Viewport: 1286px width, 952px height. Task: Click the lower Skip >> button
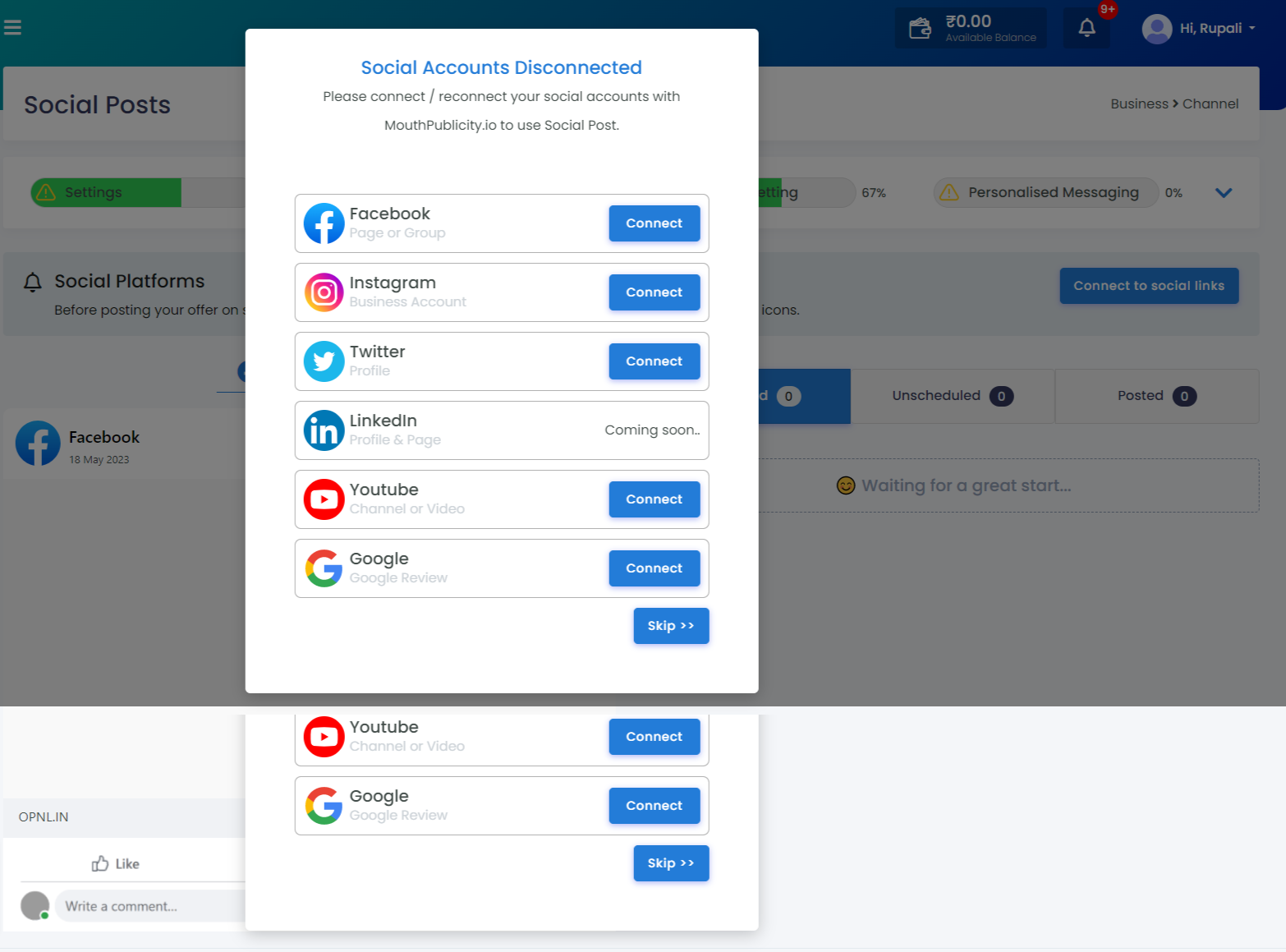pyautogui.click(x=671, y=863)
